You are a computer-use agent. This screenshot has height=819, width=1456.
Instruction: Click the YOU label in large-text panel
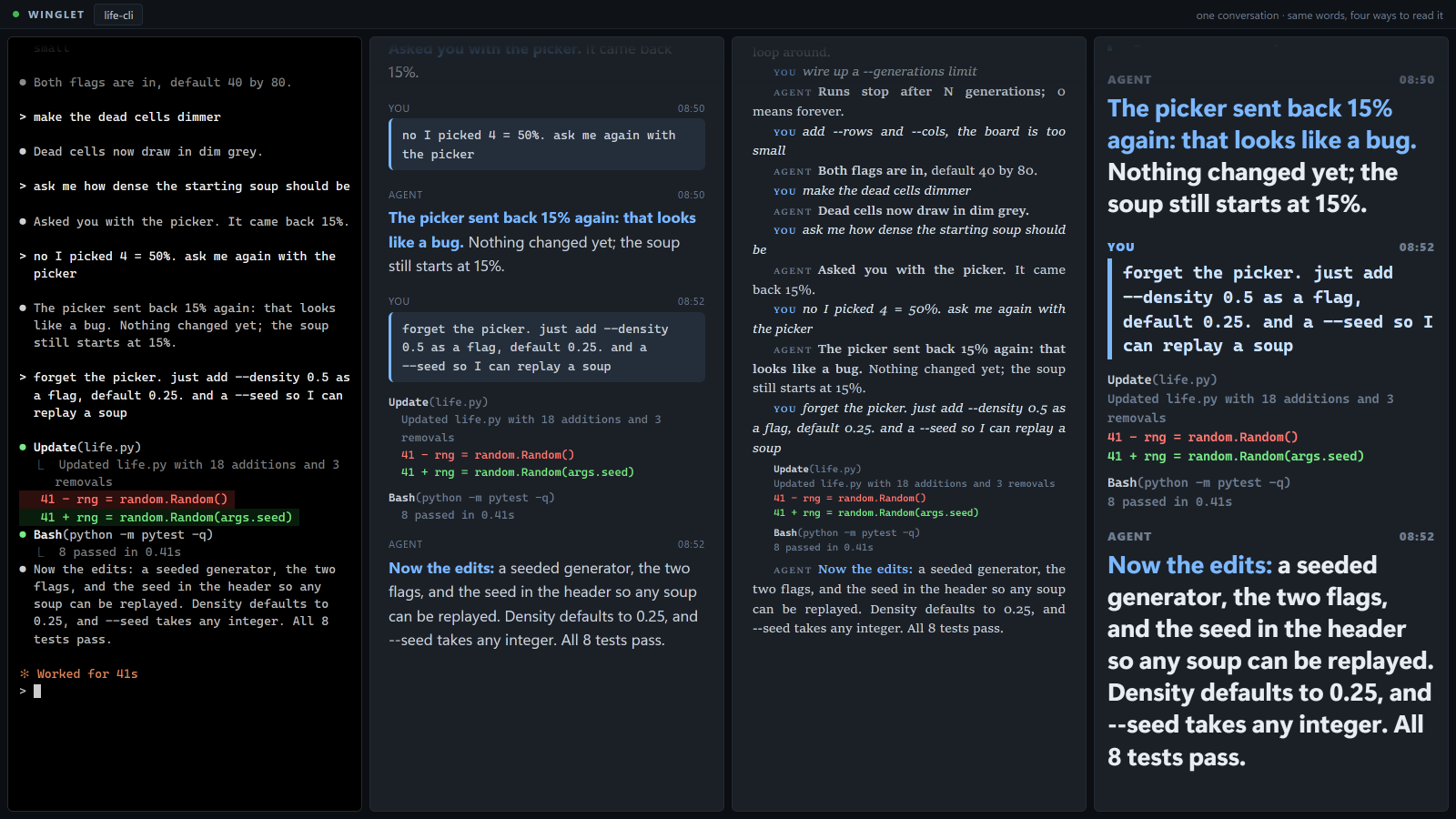[1121, 247]
